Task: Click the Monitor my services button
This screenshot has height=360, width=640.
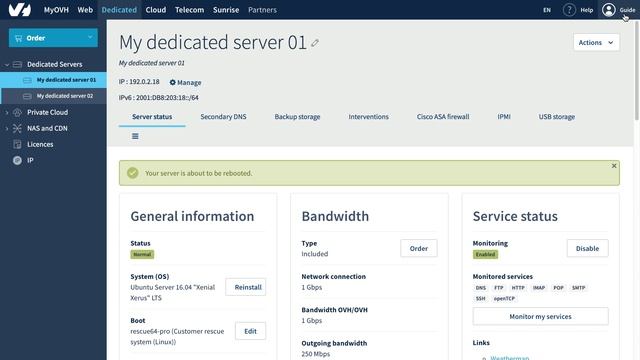Action: 540,316
